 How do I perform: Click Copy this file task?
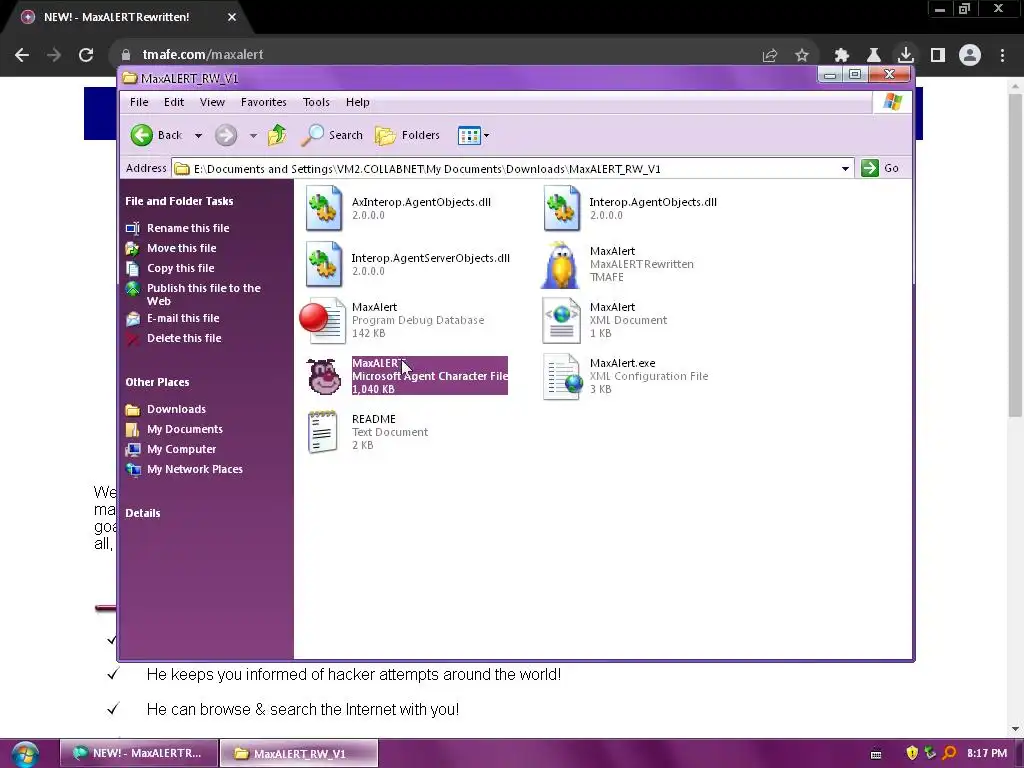[x=180, y=268]
